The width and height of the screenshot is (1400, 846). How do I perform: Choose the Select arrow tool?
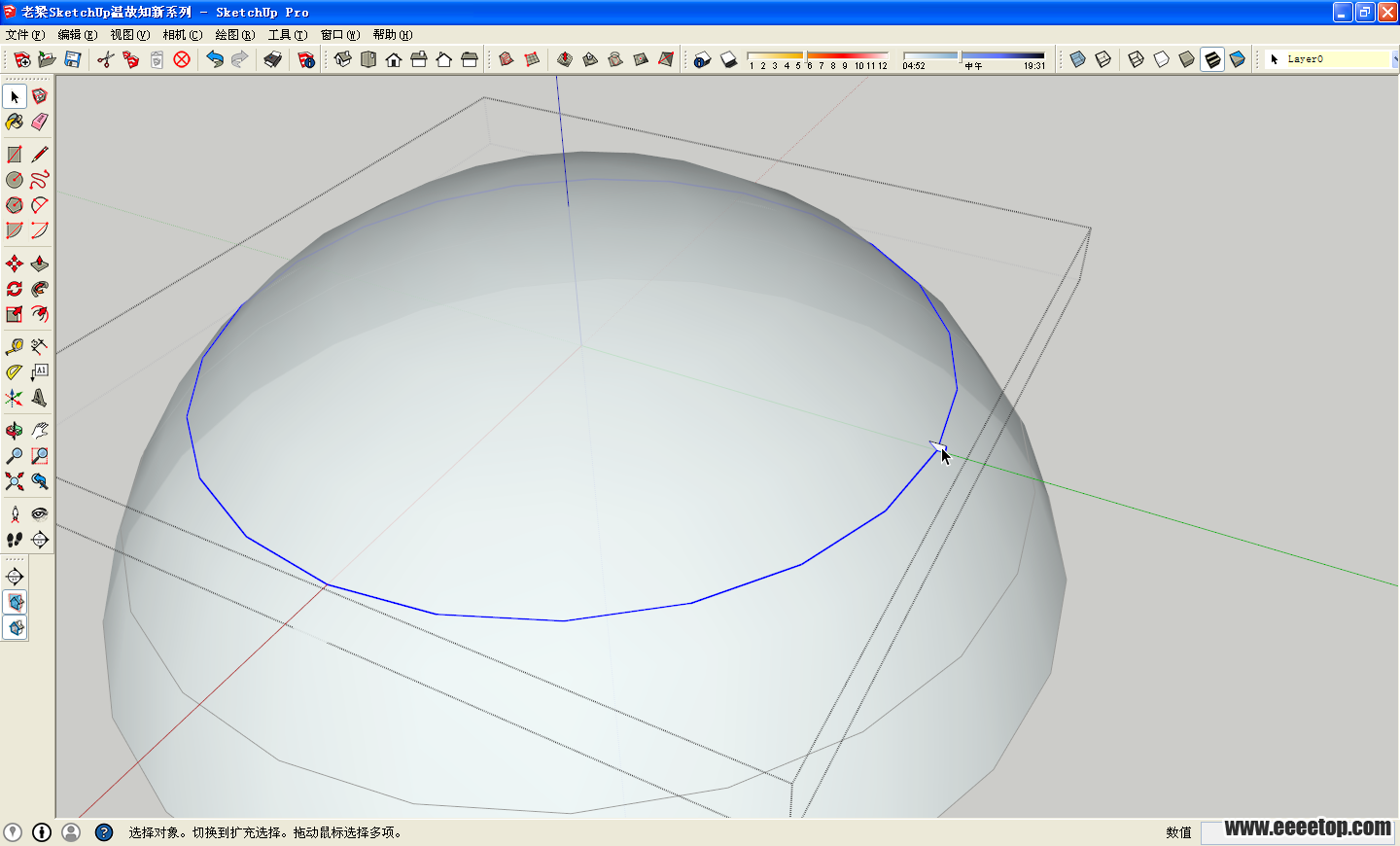coord(15,96)
